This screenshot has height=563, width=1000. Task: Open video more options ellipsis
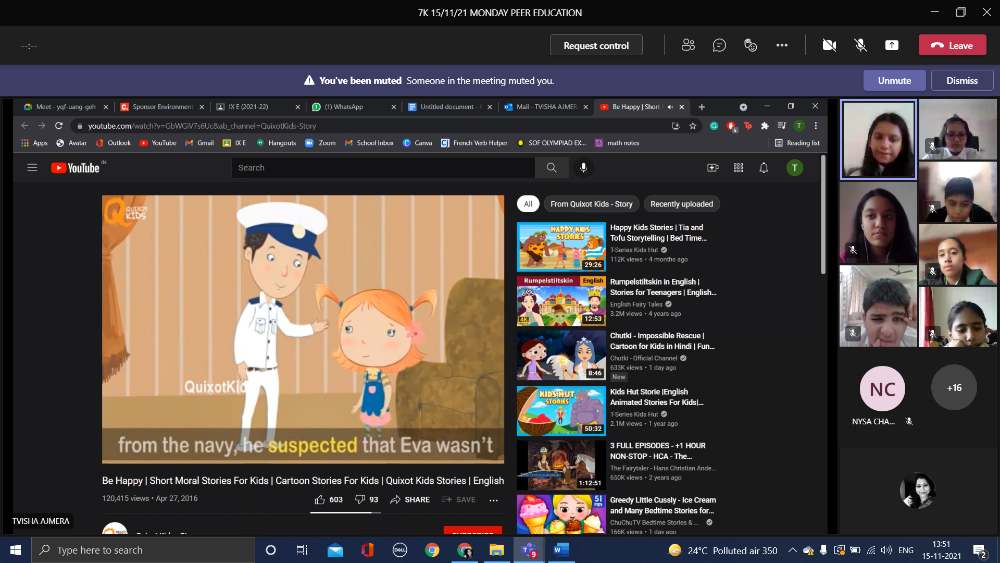493,500
